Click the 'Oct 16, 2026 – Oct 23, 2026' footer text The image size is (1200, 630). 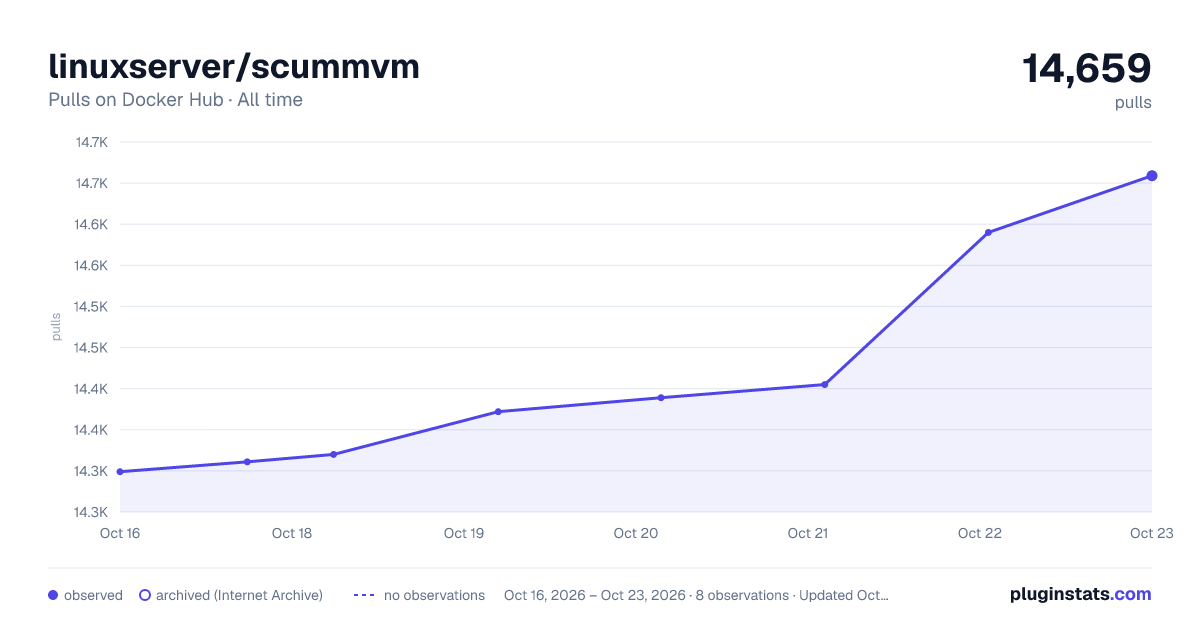[595, 595]
